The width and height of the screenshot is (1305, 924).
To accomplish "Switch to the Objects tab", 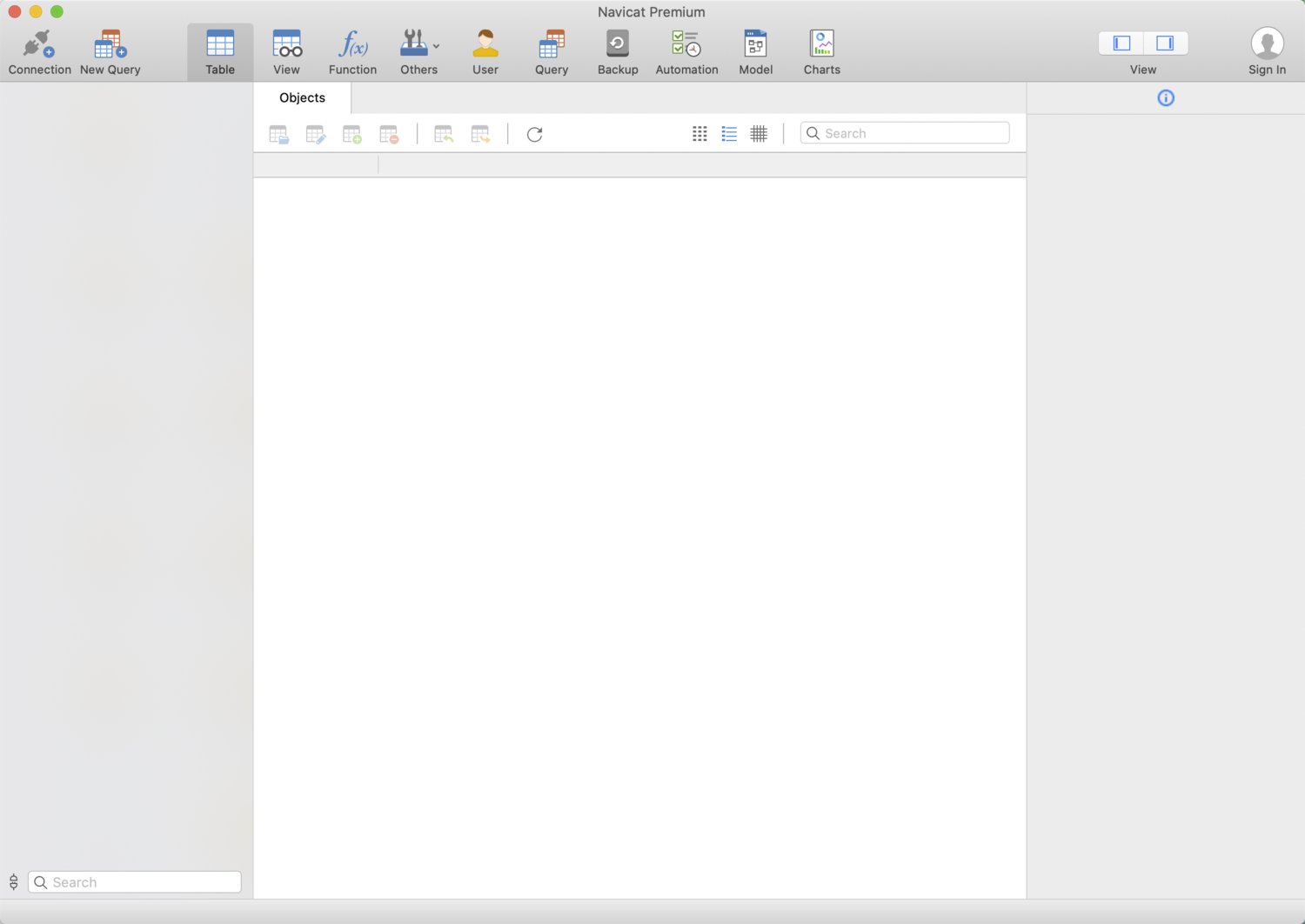I will coord(302,97).
